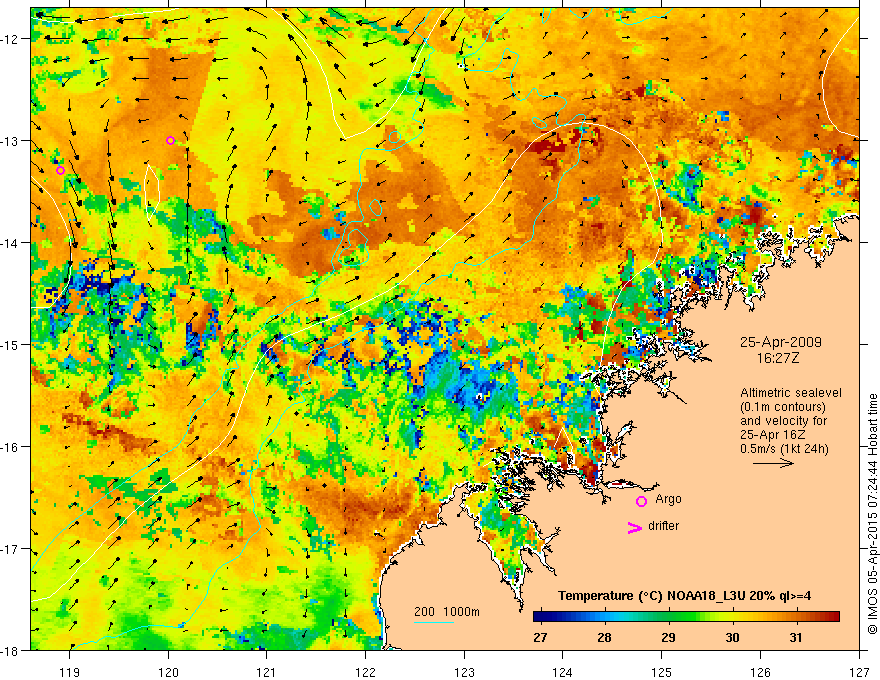Viewport: 880px width, 680px height.
Task: Click the '-12' latitude axis label
Action: tap(11, 39)
